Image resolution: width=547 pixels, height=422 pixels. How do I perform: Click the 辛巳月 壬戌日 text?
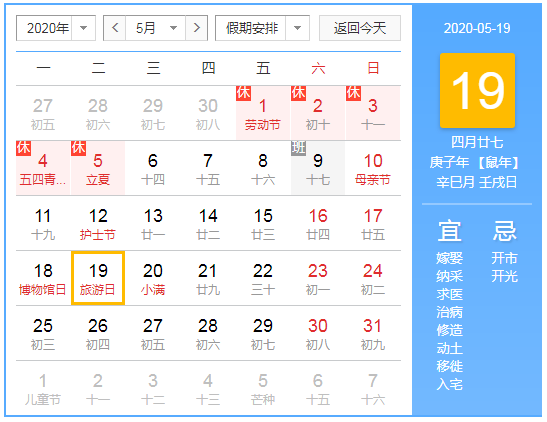point(477,182)
